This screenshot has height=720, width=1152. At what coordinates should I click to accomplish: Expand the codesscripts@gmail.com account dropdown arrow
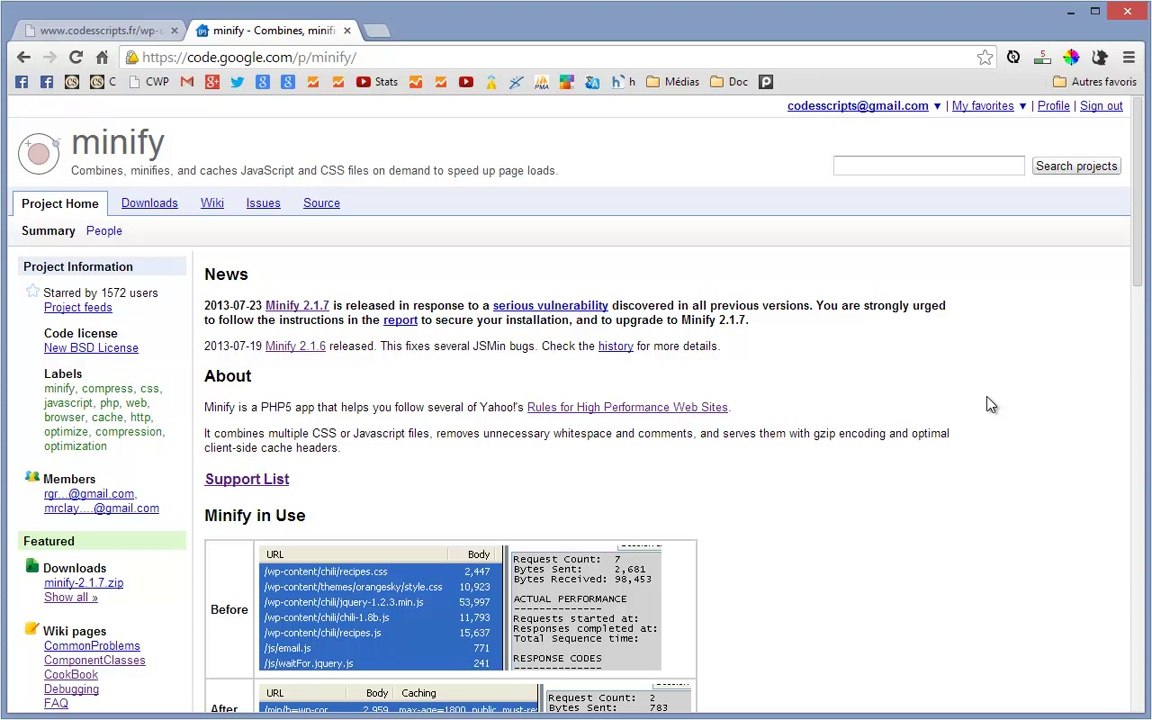[x=937, y=107]
